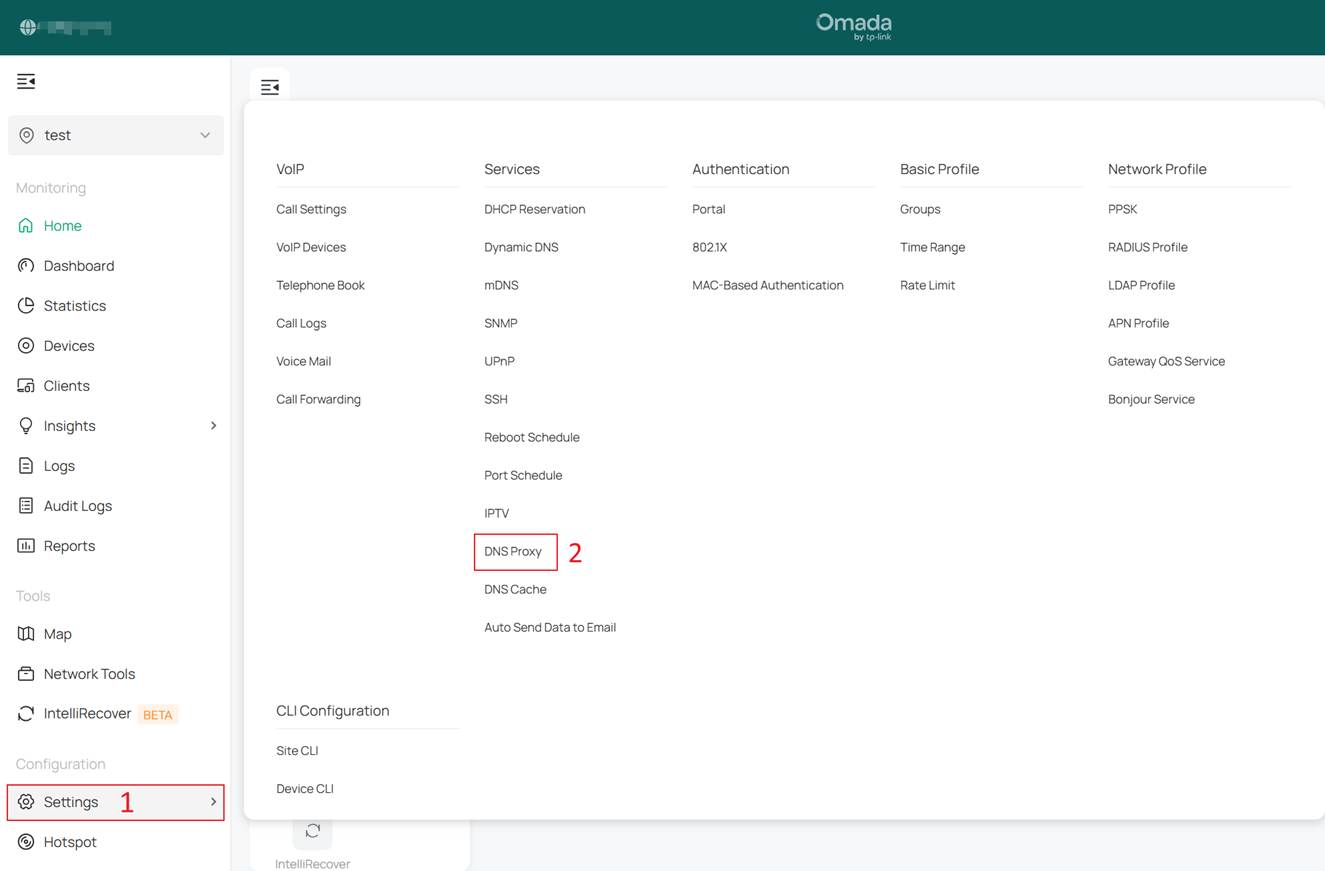Click the Devices circle icon
This screenshot has width=1325, height=871.
coord(26,346)
